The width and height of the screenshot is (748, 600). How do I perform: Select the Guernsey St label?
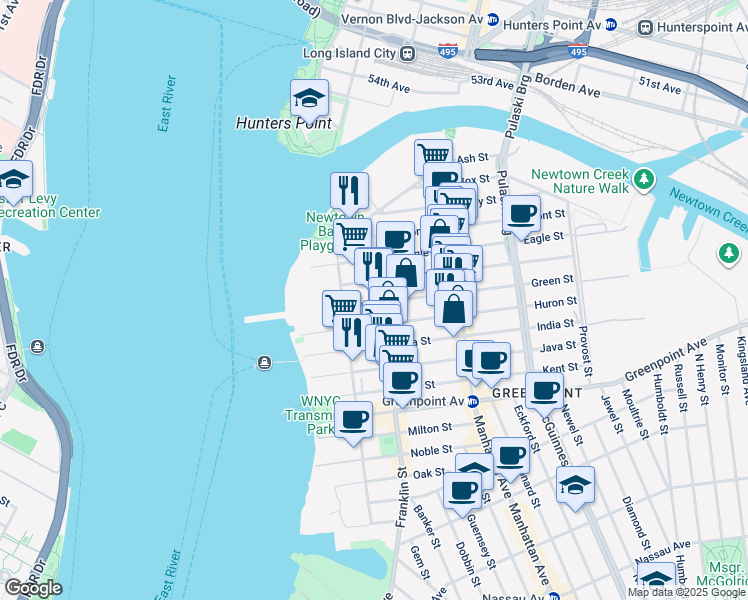pyautogui.click(x=482, y=542)
